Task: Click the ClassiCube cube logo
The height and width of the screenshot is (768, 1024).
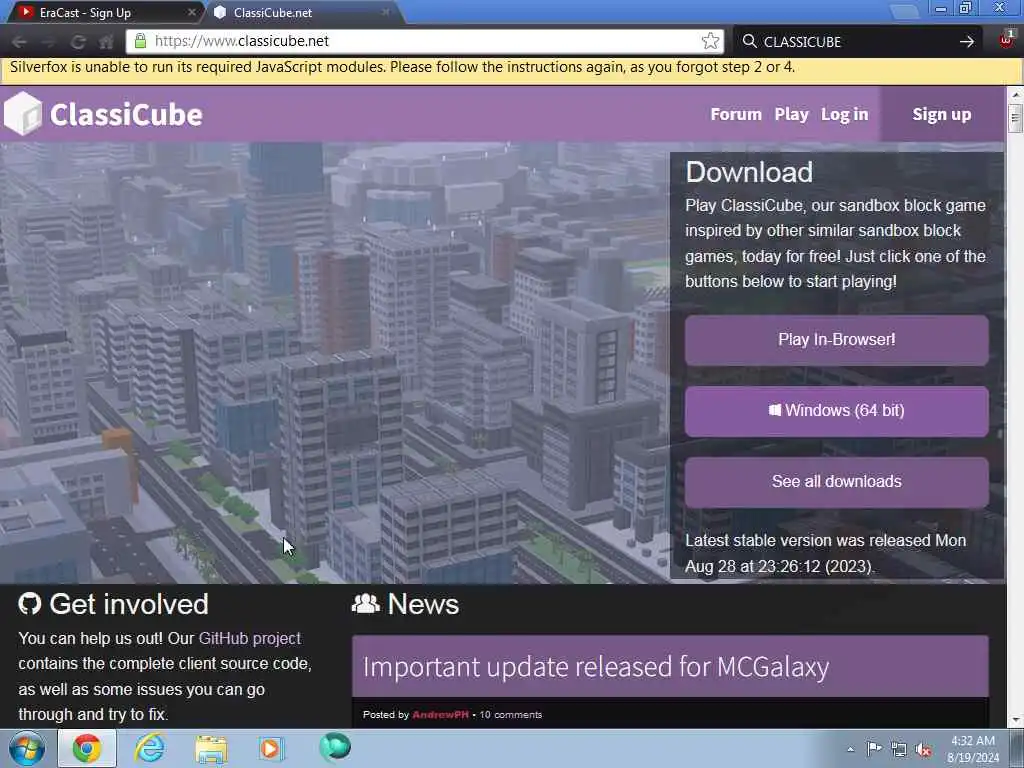Action: coord(23,113)
